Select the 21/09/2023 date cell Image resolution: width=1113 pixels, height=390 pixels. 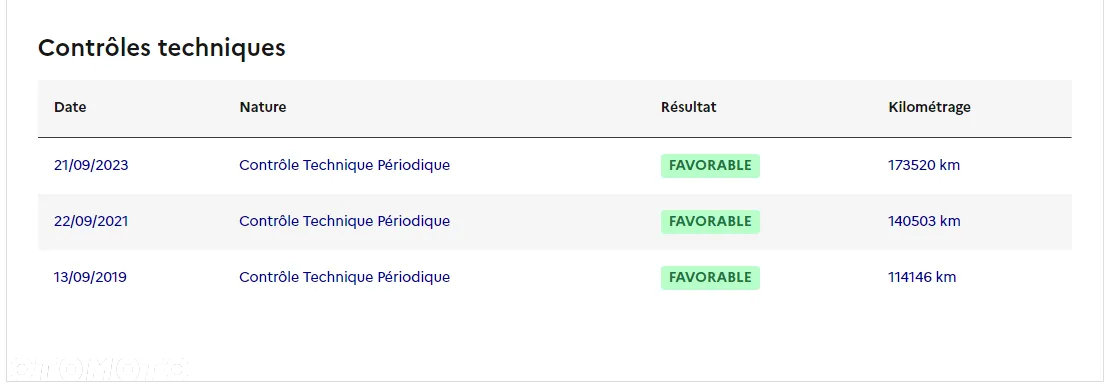pyautogui.click(x=91, y=166)
